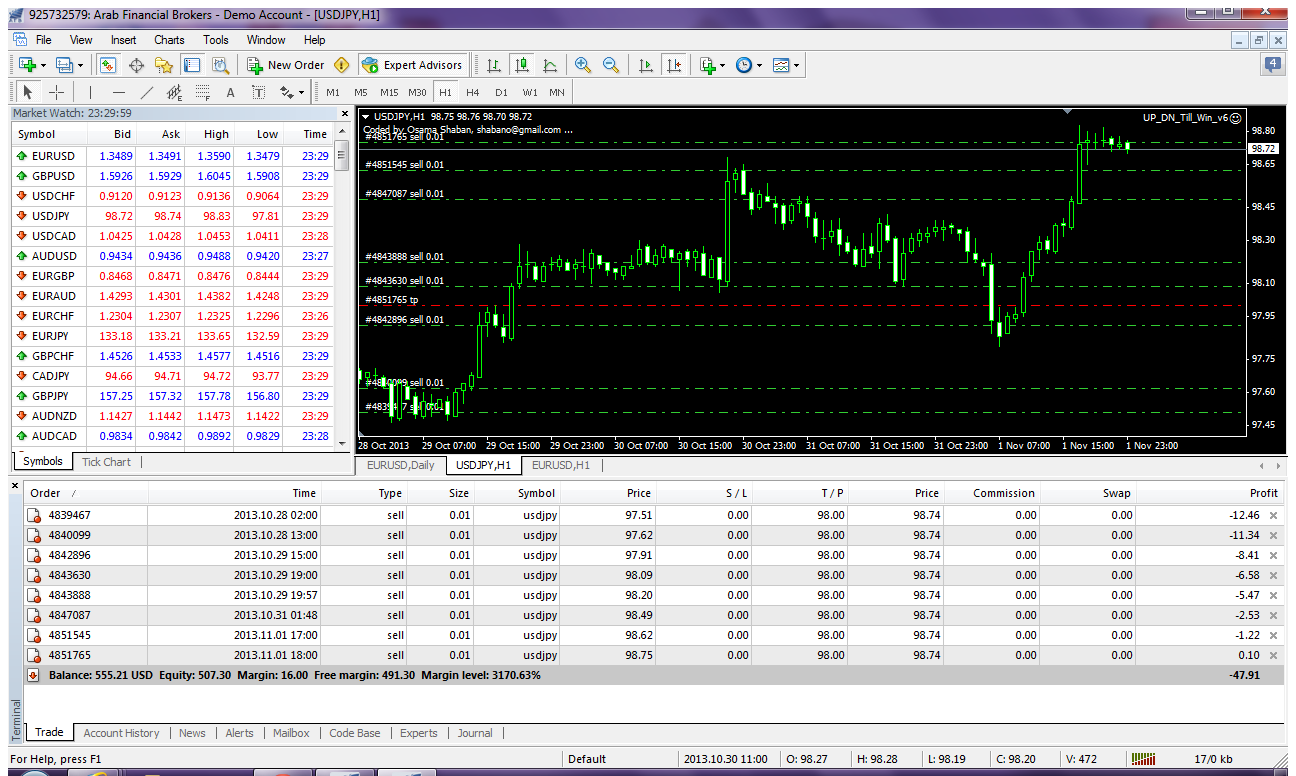Open the Charts menu

(x=169, y=40)
